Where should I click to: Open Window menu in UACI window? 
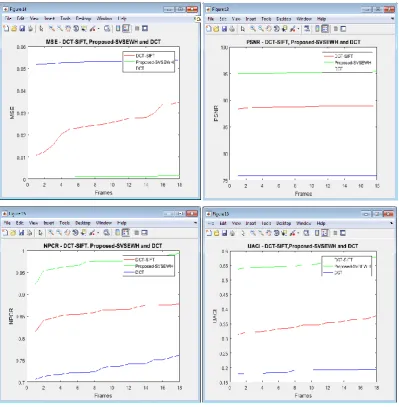tap(304, 223)
